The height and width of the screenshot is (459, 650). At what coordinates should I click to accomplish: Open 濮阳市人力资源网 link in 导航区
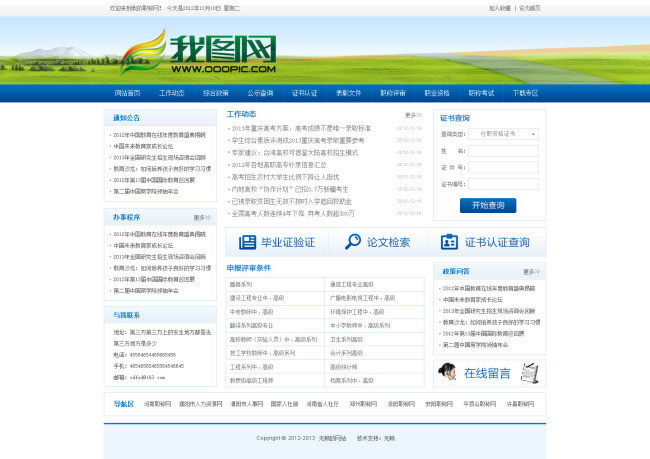point(201,404)
